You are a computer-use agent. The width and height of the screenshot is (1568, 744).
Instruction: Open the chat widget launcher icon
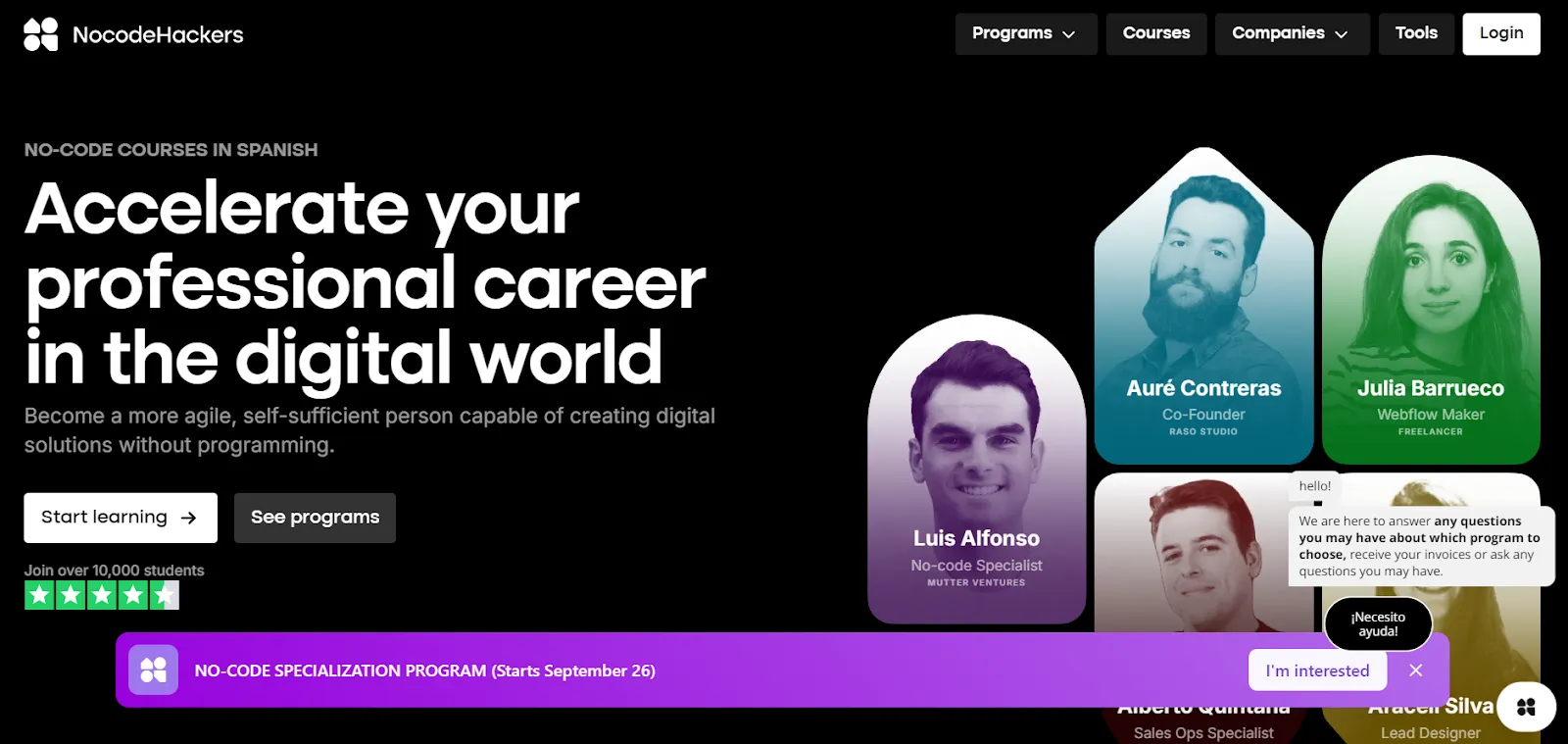[x=1526, y=707]
